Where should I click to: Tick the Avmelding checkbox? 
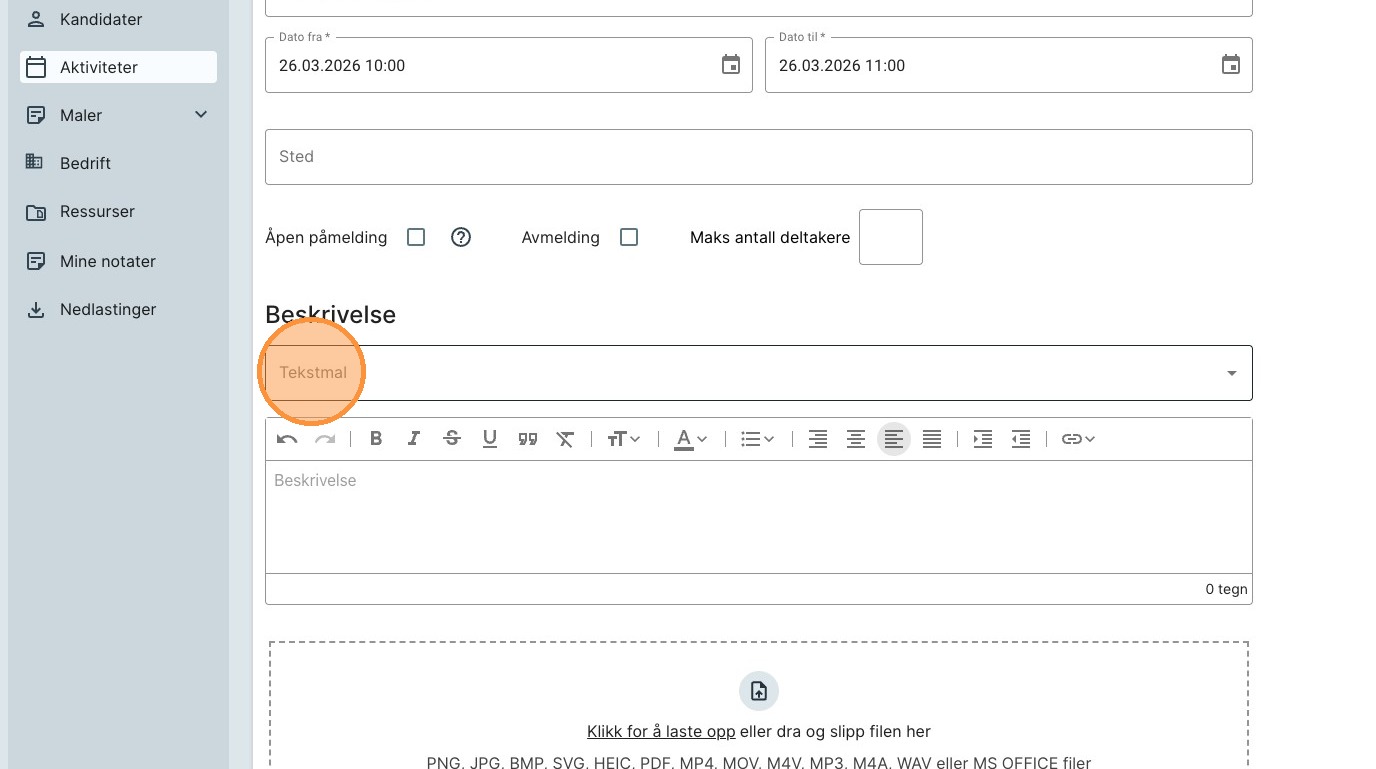click(629, 237)
